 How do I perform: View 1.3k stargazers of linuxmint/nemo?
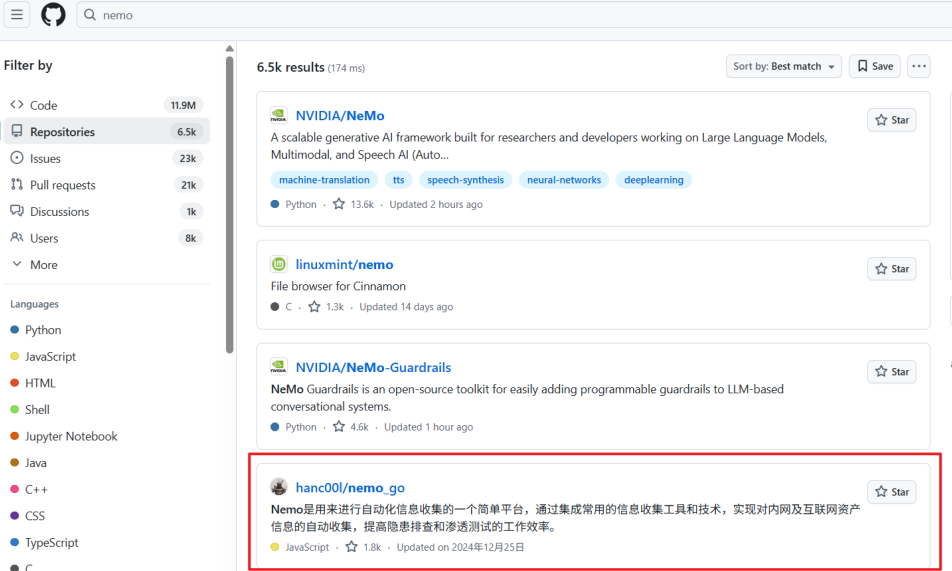tap(326, 307)
